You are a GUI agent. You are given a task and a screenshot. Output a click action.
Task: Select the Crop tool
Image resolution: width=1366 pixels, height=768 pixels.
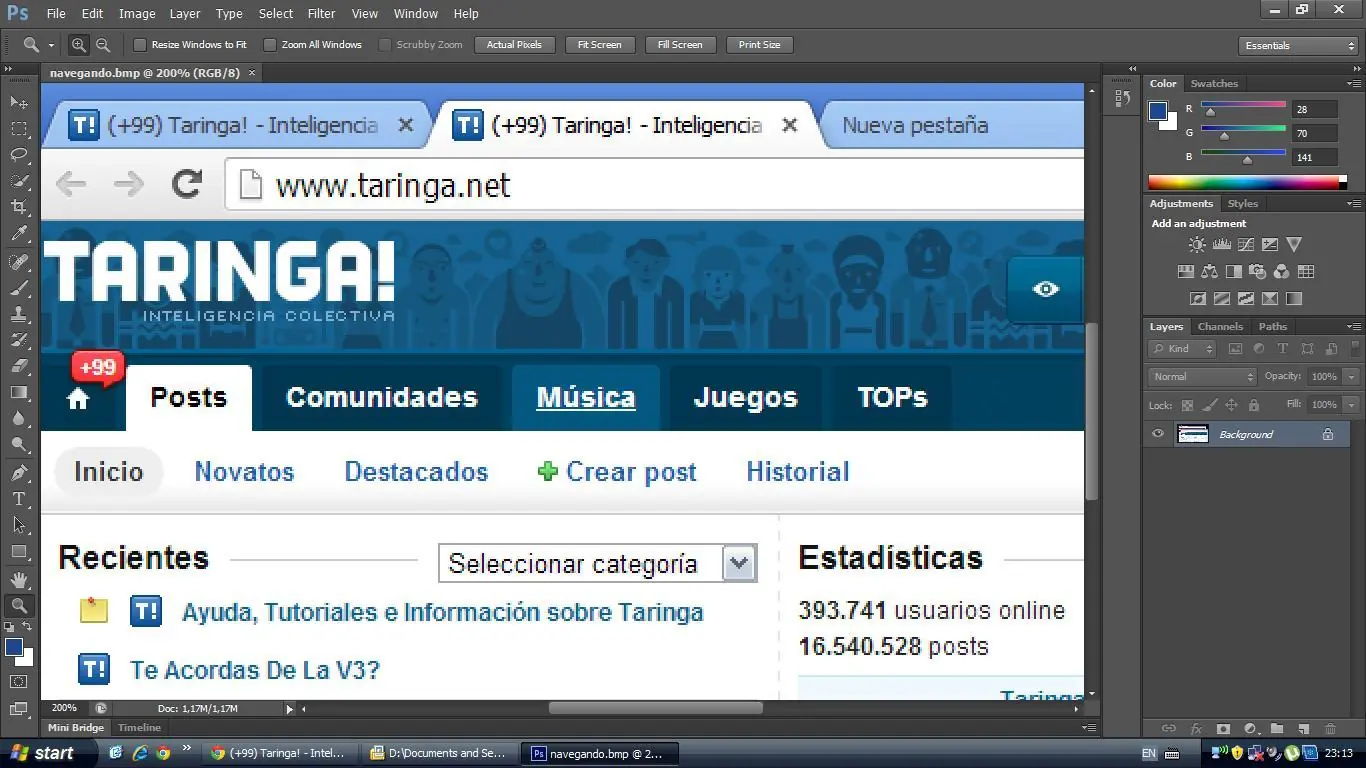pyautogui.click(x=19, y=206)
